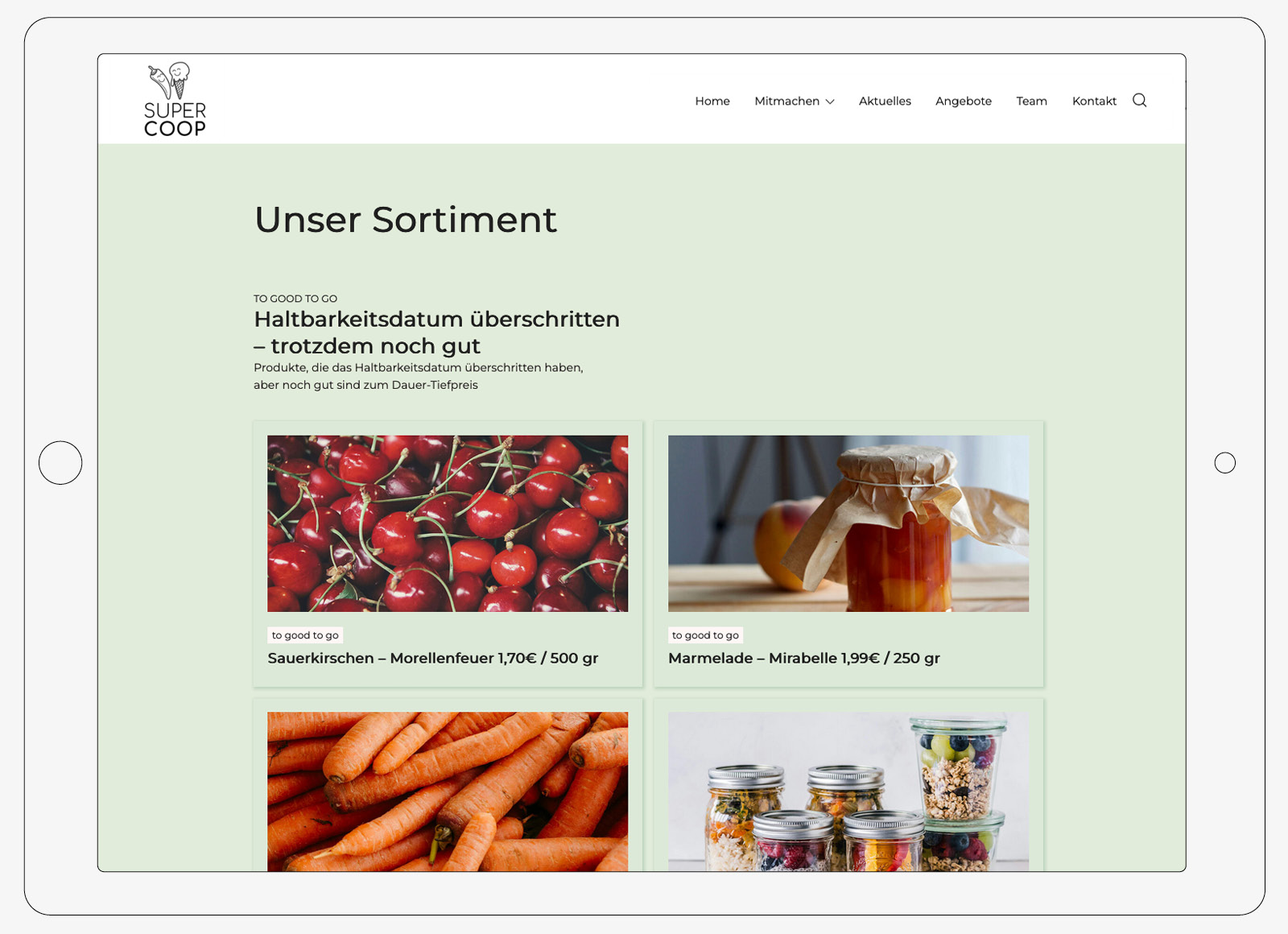Screen dimensions: 1288x934
Task: Open the Mirabelle jam jar photo
Action: [x=848, y=523]
